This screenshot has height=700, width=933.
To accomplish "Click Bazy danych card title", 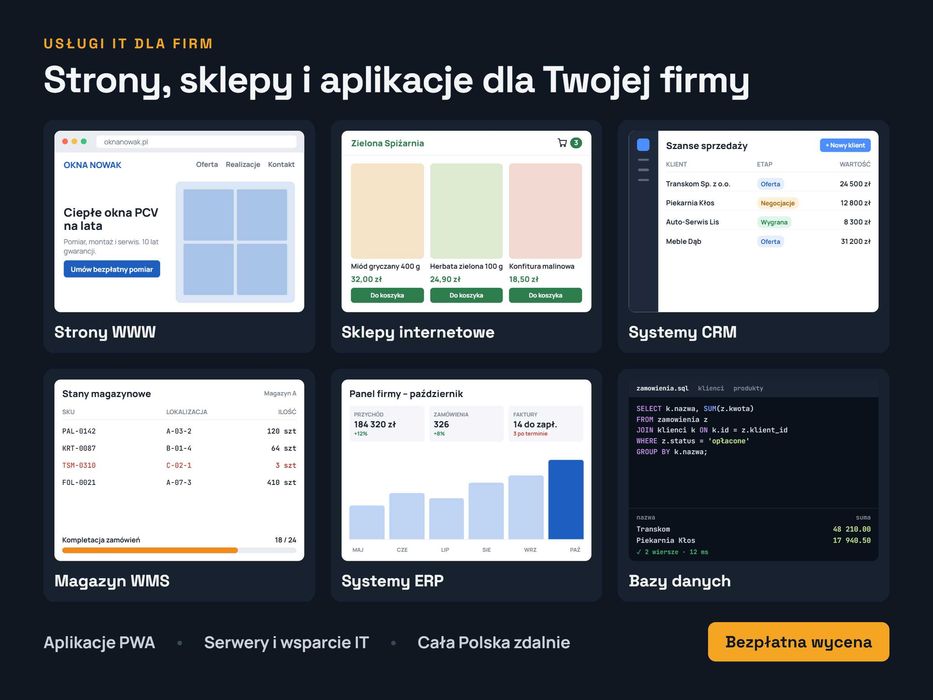I will (x=680, y=581).
